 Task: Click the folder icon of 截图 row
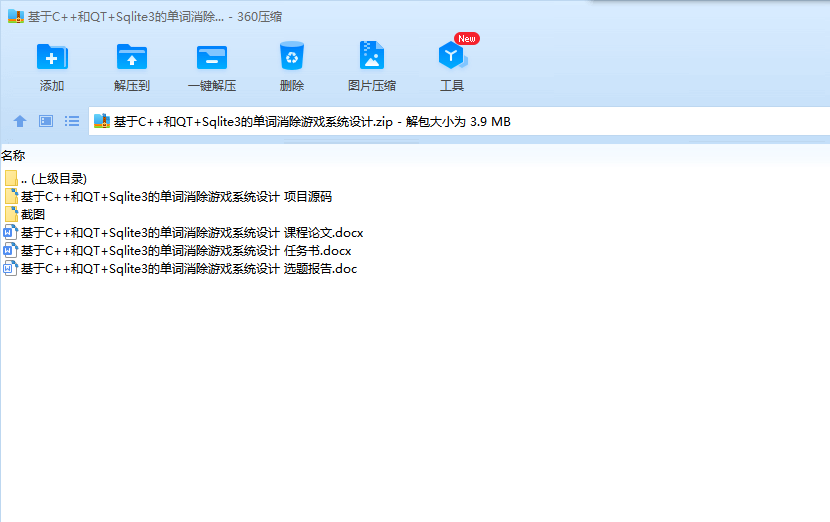(x=11, y=214)
